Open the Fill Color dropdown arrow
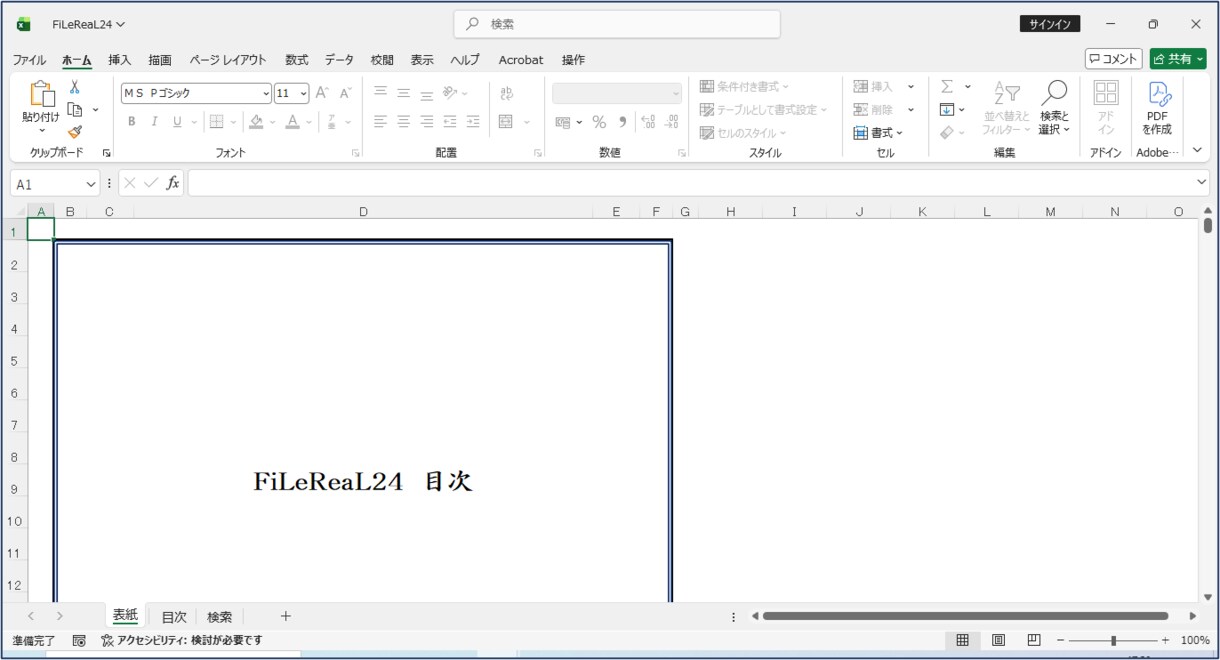 click(x=274, y=122)
